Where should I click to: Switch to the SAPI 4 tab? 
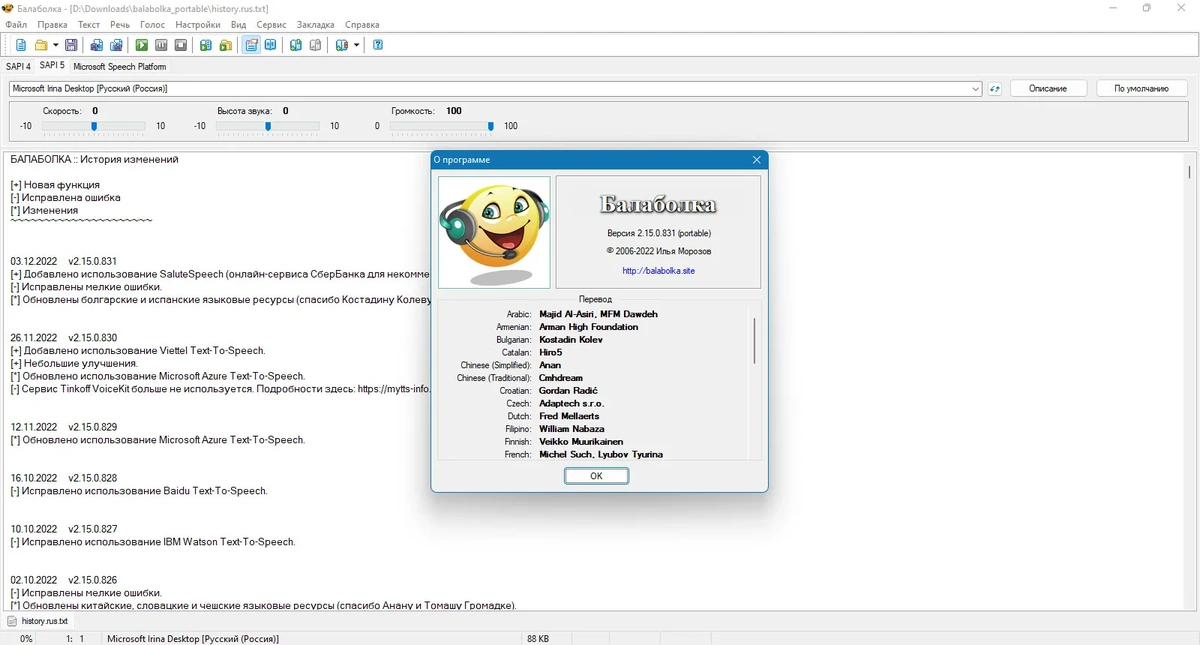tap(18, 66)
